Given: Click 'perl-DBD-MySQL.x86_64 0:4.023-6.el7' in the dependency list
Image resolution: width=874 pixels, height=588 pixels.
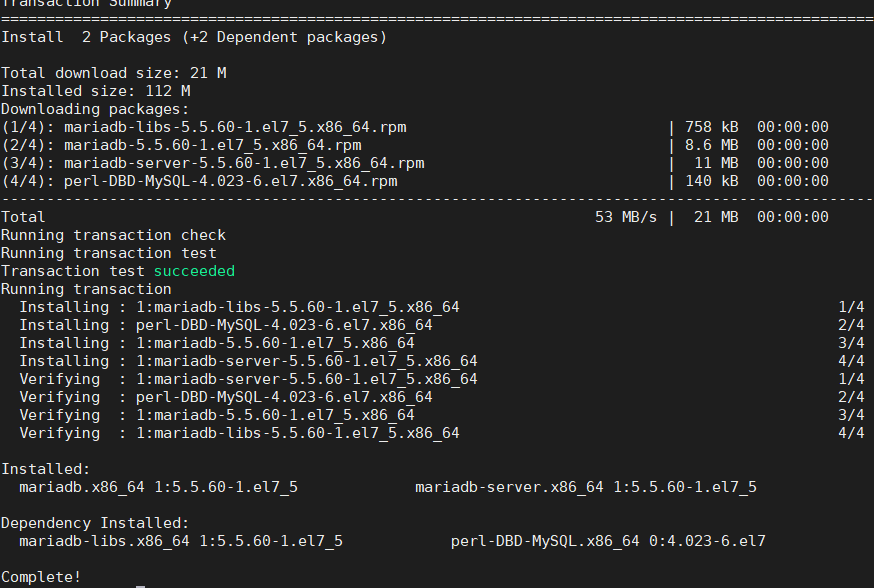Looking at the screenshot, I should click(x=608, y=541).
